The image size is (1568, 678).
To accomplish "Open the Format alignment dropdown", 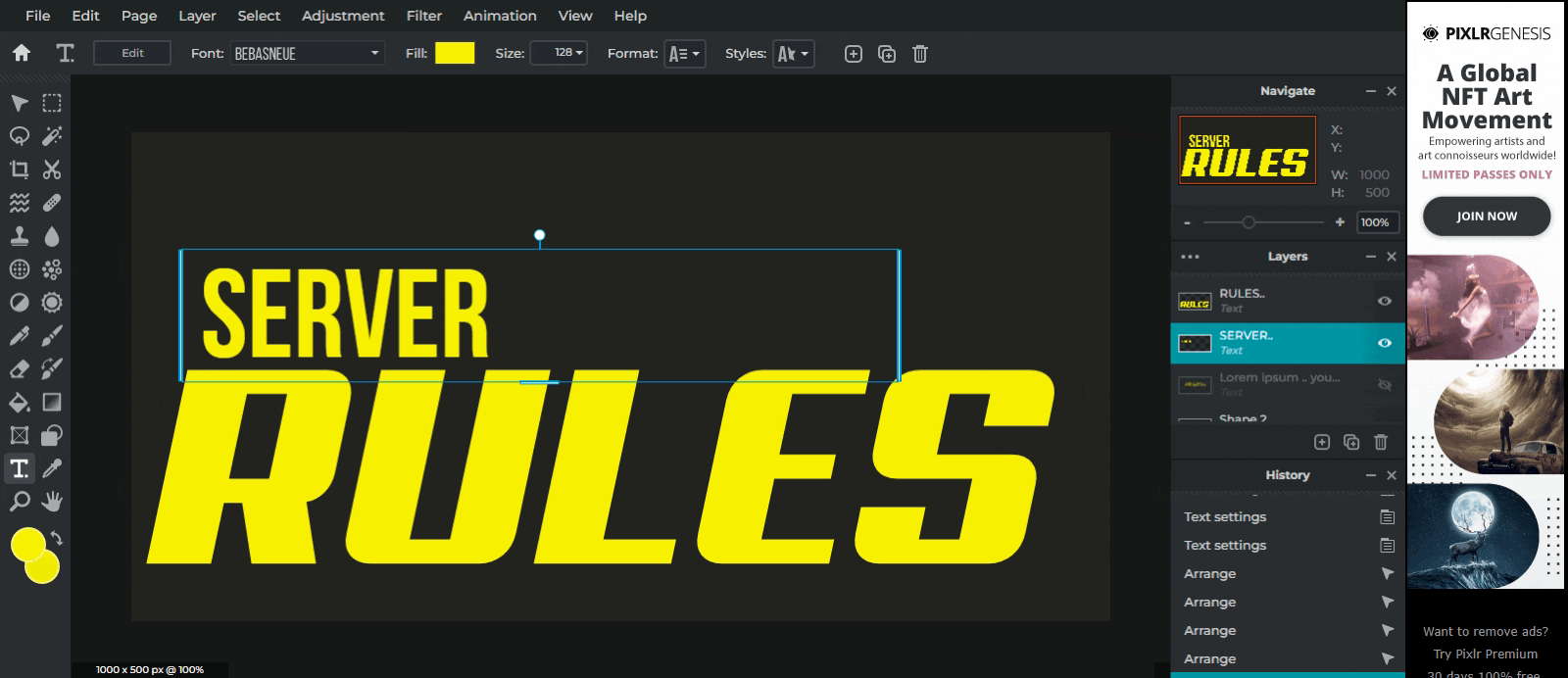I will (684, 54).
